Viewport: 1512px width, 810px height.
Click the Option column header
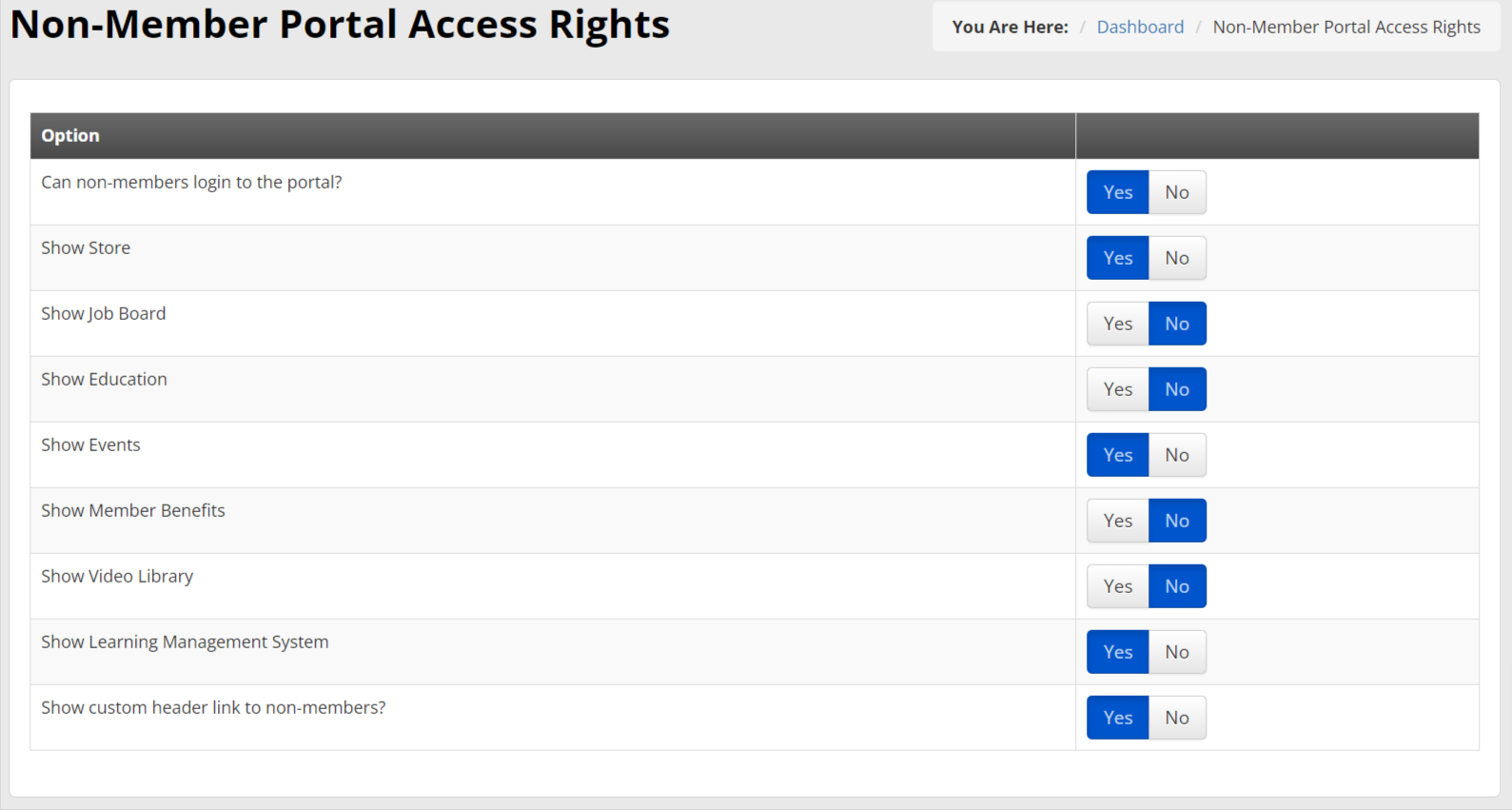pyautogui.click(x=70, y=135)
